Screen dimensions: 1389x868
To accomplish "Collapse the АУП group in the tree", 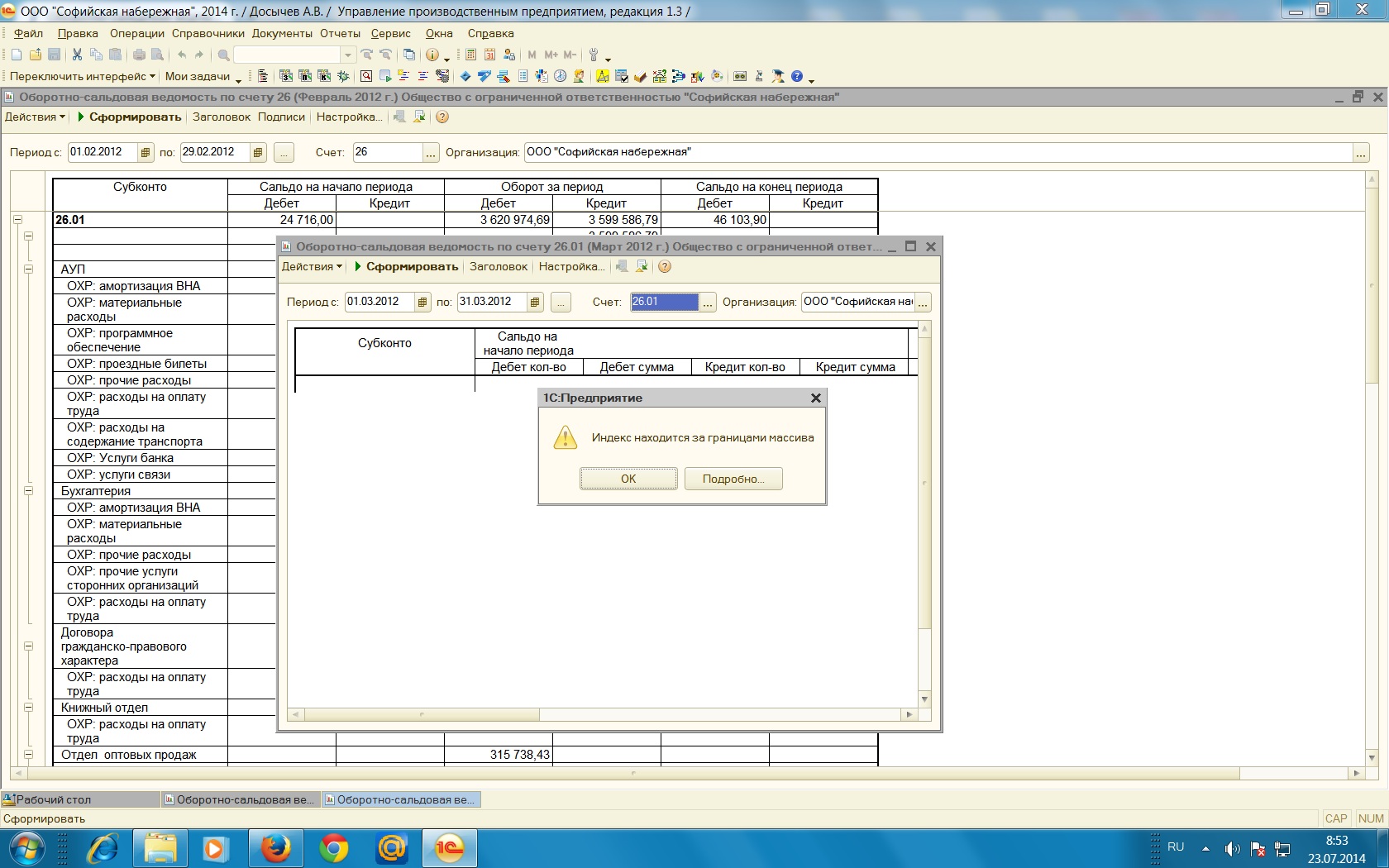I will point(28,269).
